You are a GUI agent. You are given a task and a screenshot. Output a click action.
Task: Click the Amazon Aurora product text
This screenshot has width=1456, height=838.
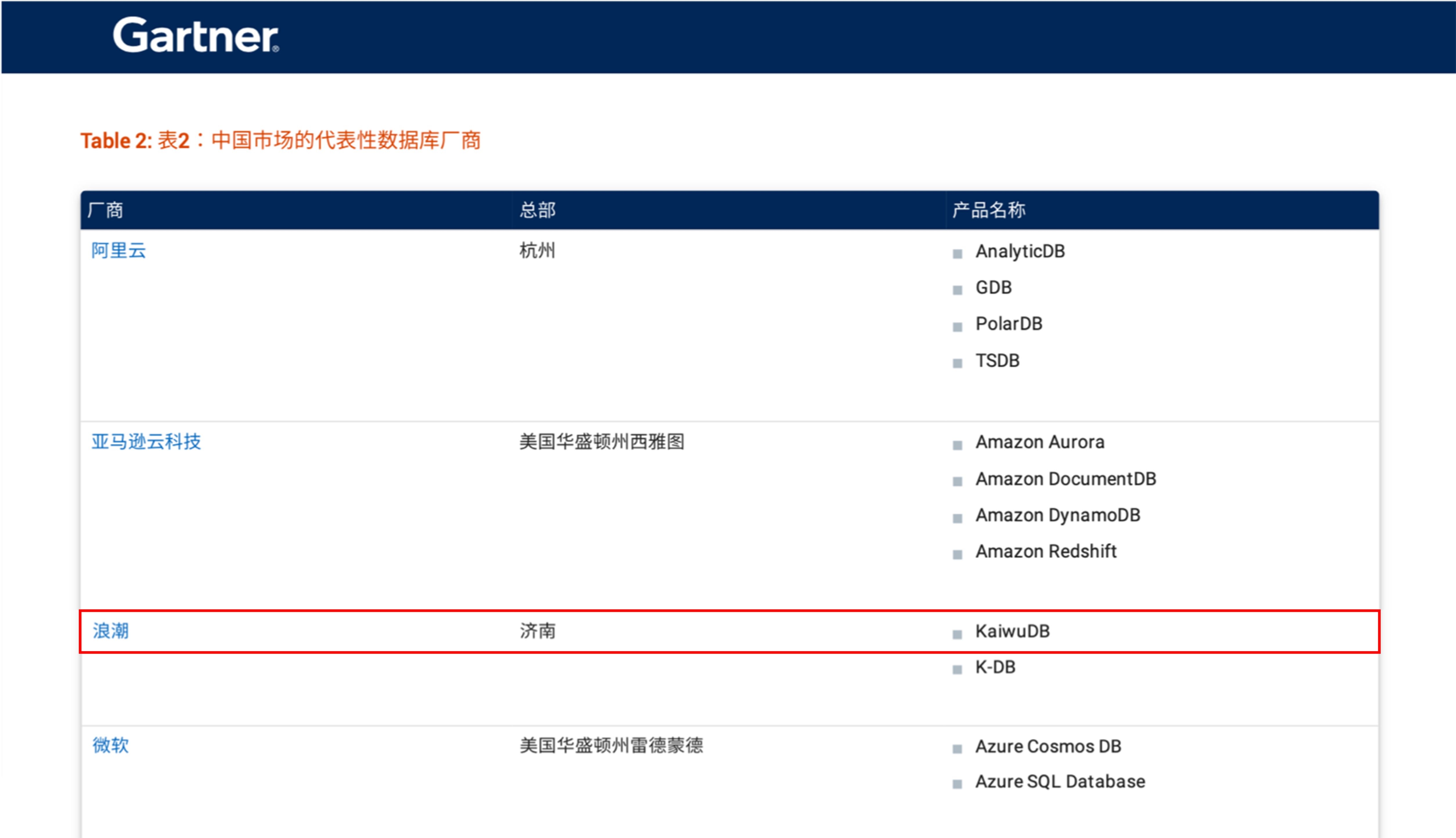(x=1039, y=442)
